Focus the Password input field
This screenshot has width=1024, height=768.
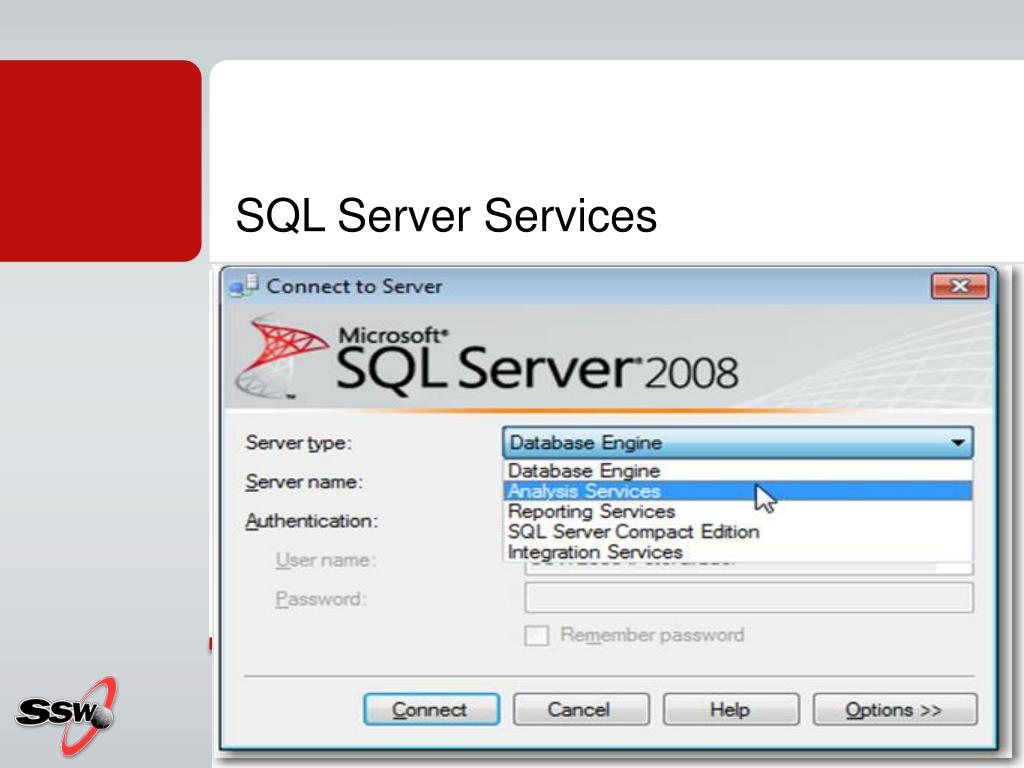(x=748, y=598)
